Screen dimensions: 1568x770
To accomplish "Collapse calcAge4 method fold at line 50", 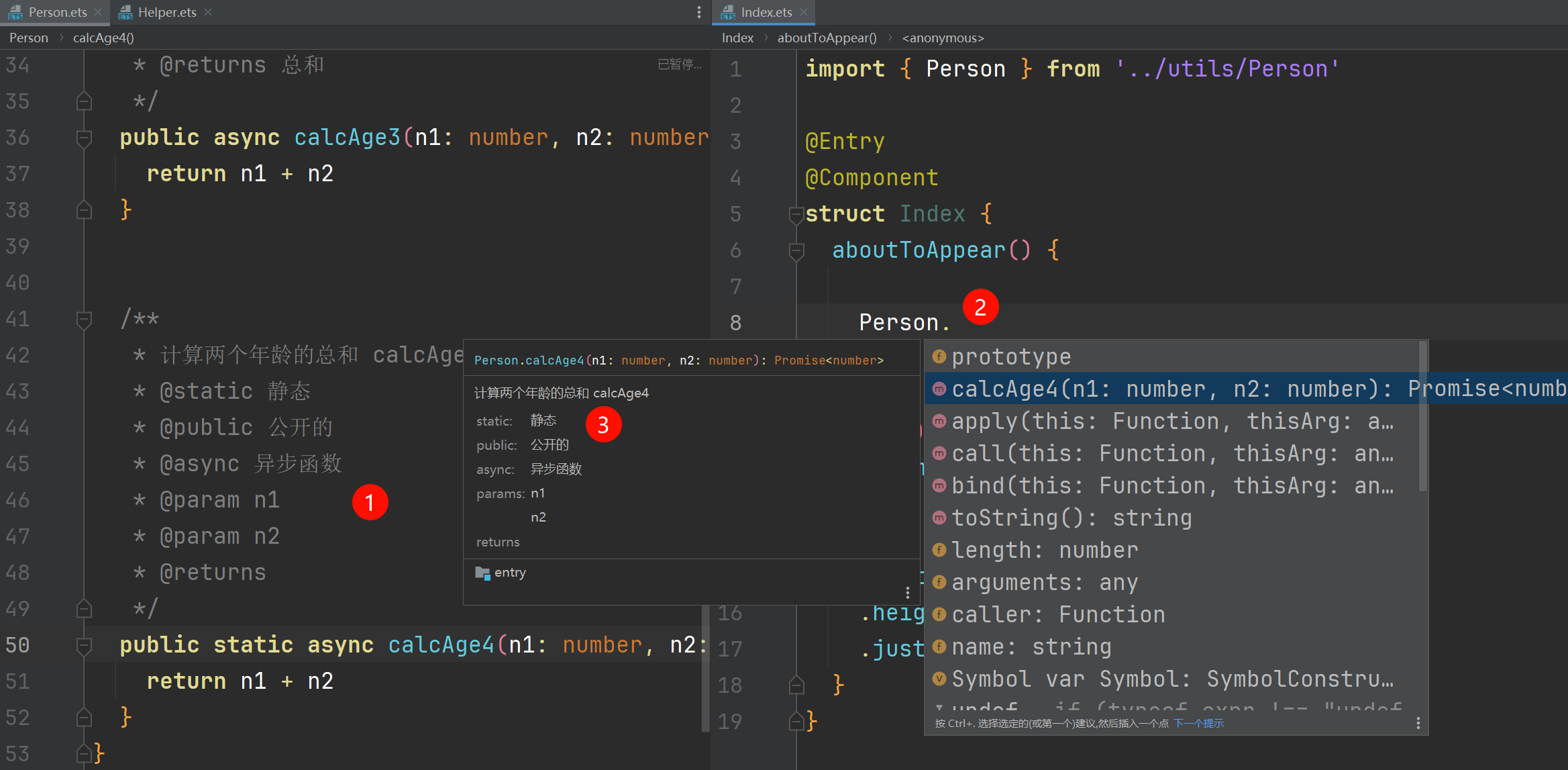I will (84, 646).
